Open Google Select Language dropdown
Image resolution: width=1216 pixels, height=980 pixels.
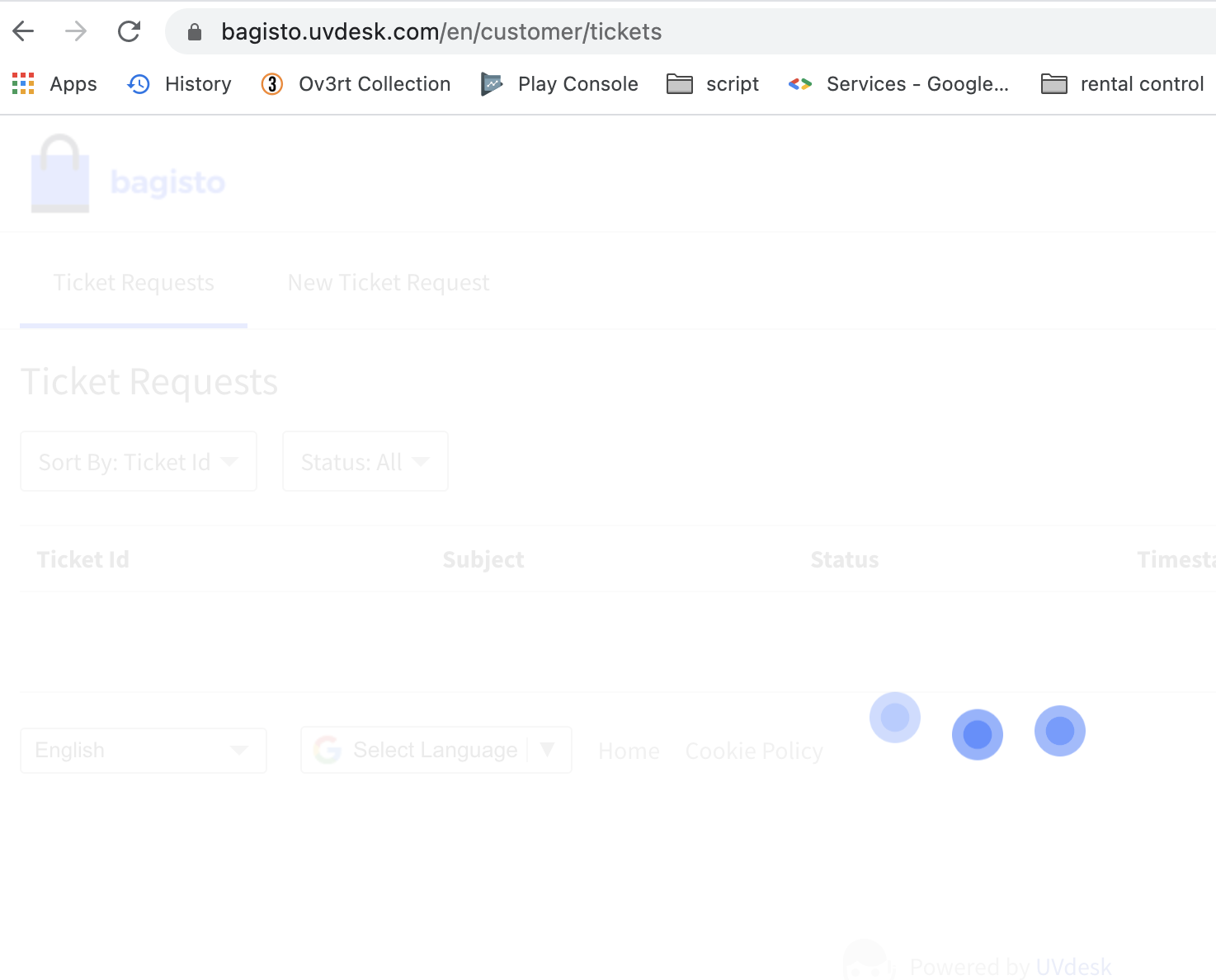[x=436, y=750]
